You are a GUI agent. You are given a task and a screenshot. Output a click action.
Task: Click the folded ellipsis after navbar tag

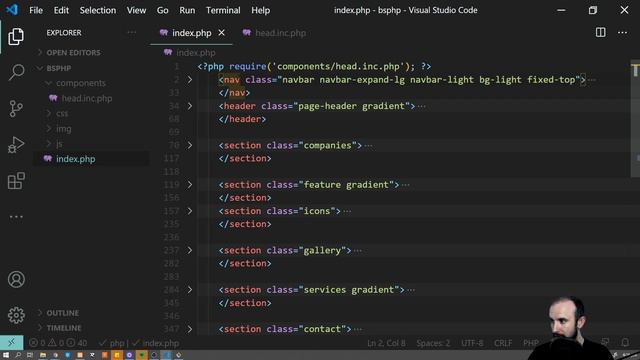point(592,80)
